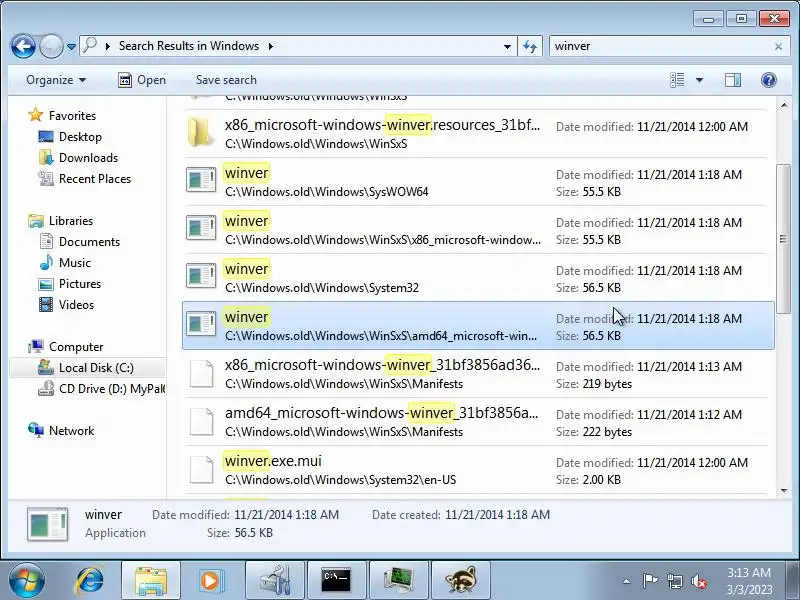Click the 222 bytes size value
This screenshot has width=800, height=600.
[x=607, y=432]
